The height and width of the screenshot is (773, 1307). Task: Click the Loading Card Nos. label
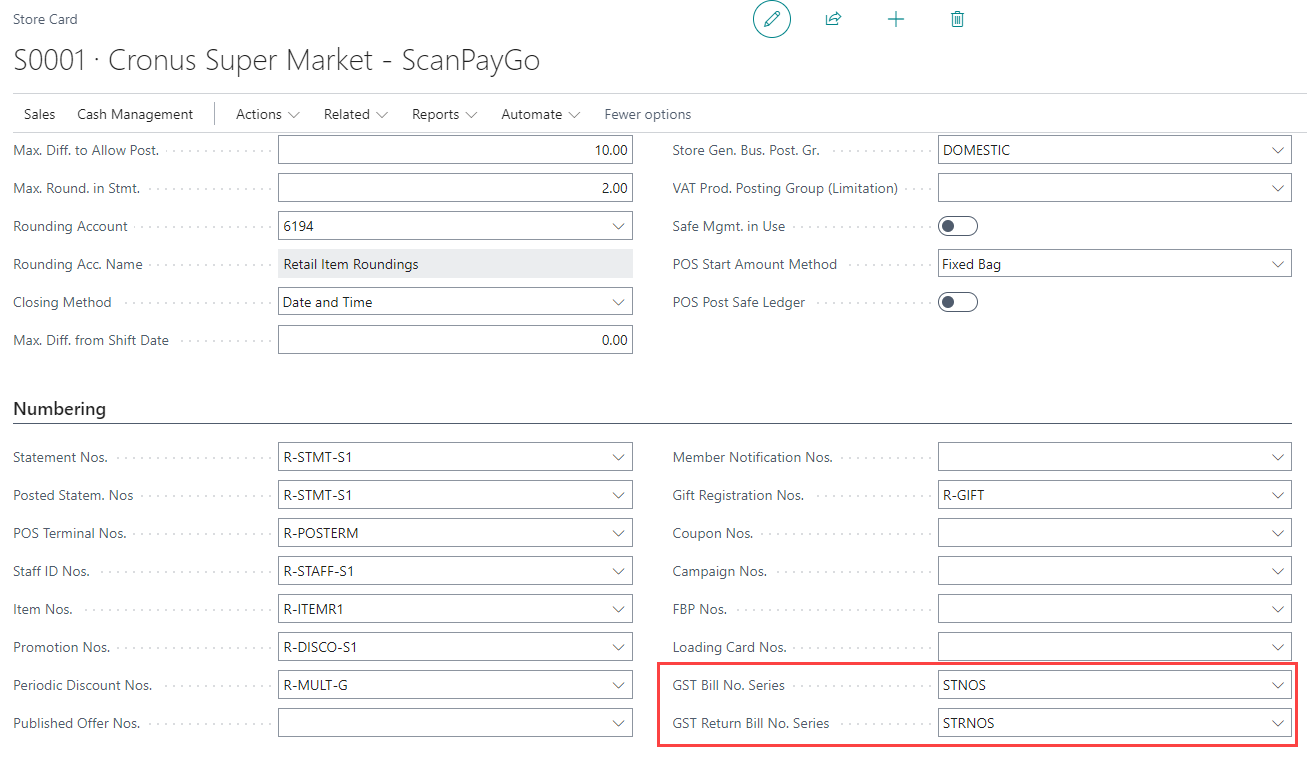point(730,647)
